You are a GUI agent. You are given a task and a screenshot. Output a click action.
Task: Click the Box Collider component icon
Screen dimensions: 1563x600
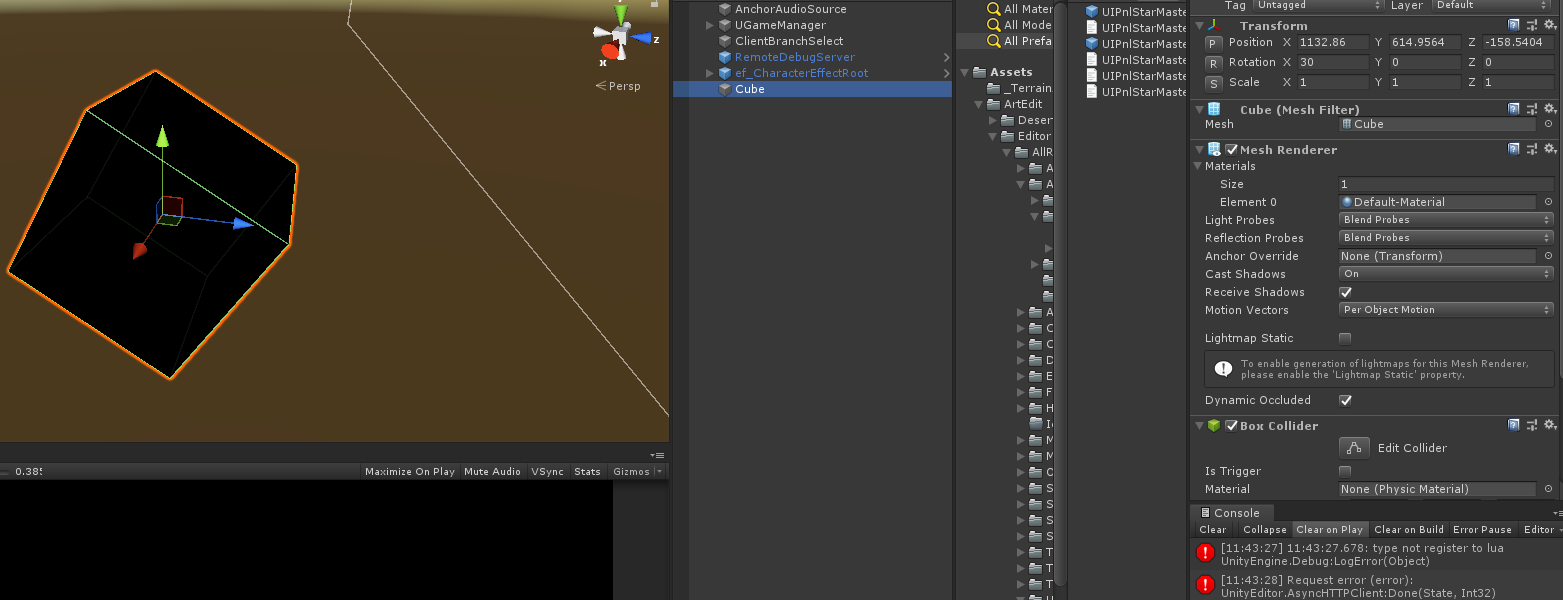(1213, 425)
